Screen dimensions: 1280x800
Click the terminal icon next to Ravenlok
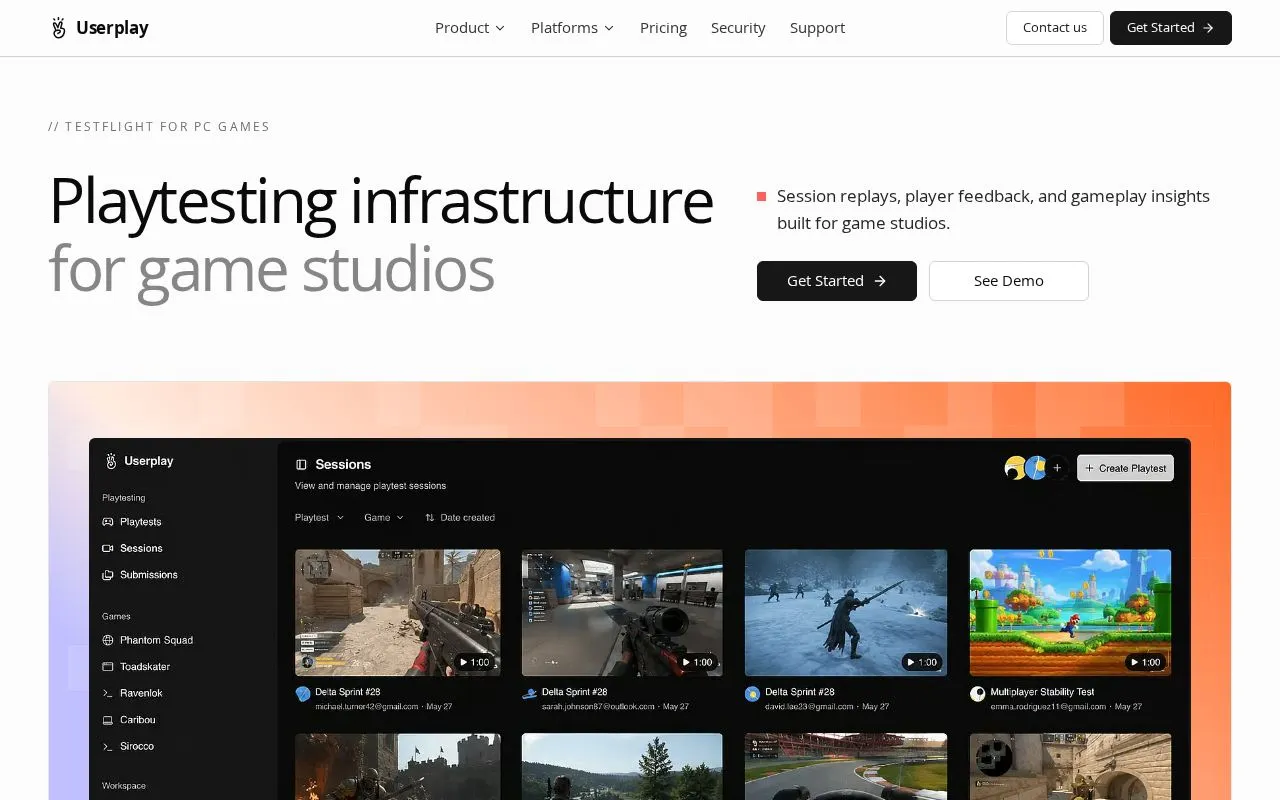pos(108,693)
